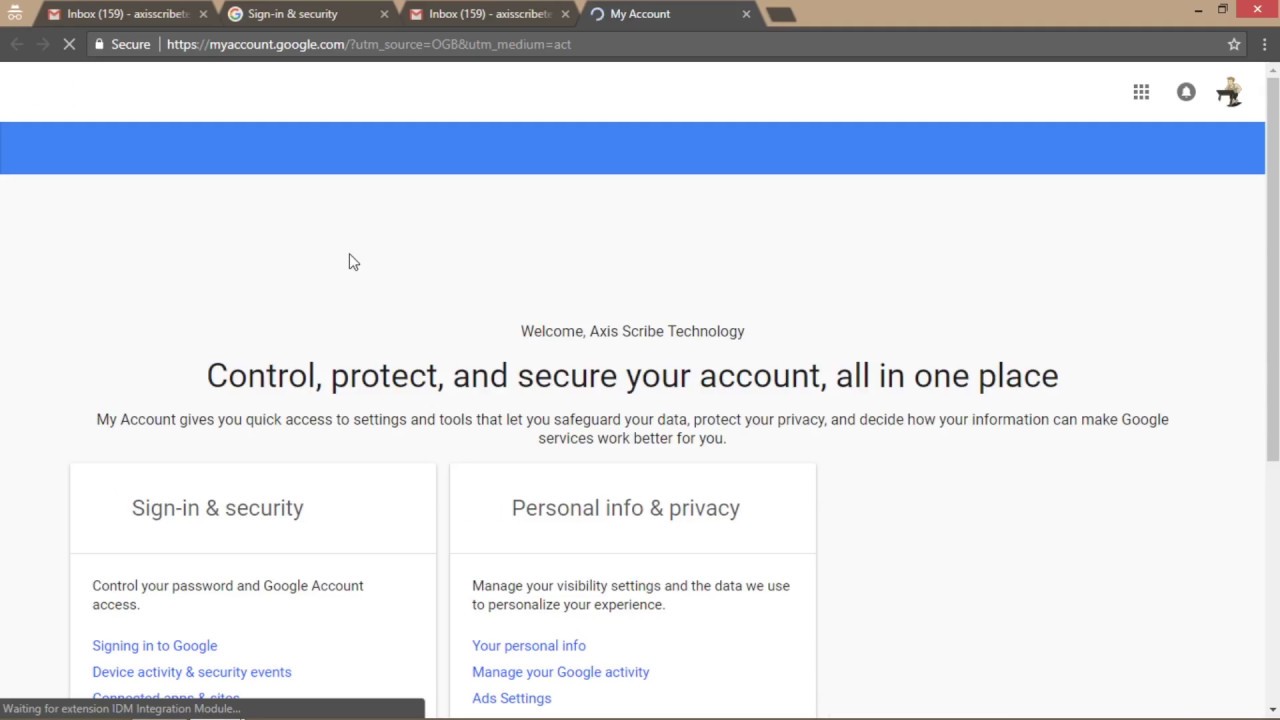Open Your personal info link
This screenshot has height=720, width=1280.
tap(529, 646)
